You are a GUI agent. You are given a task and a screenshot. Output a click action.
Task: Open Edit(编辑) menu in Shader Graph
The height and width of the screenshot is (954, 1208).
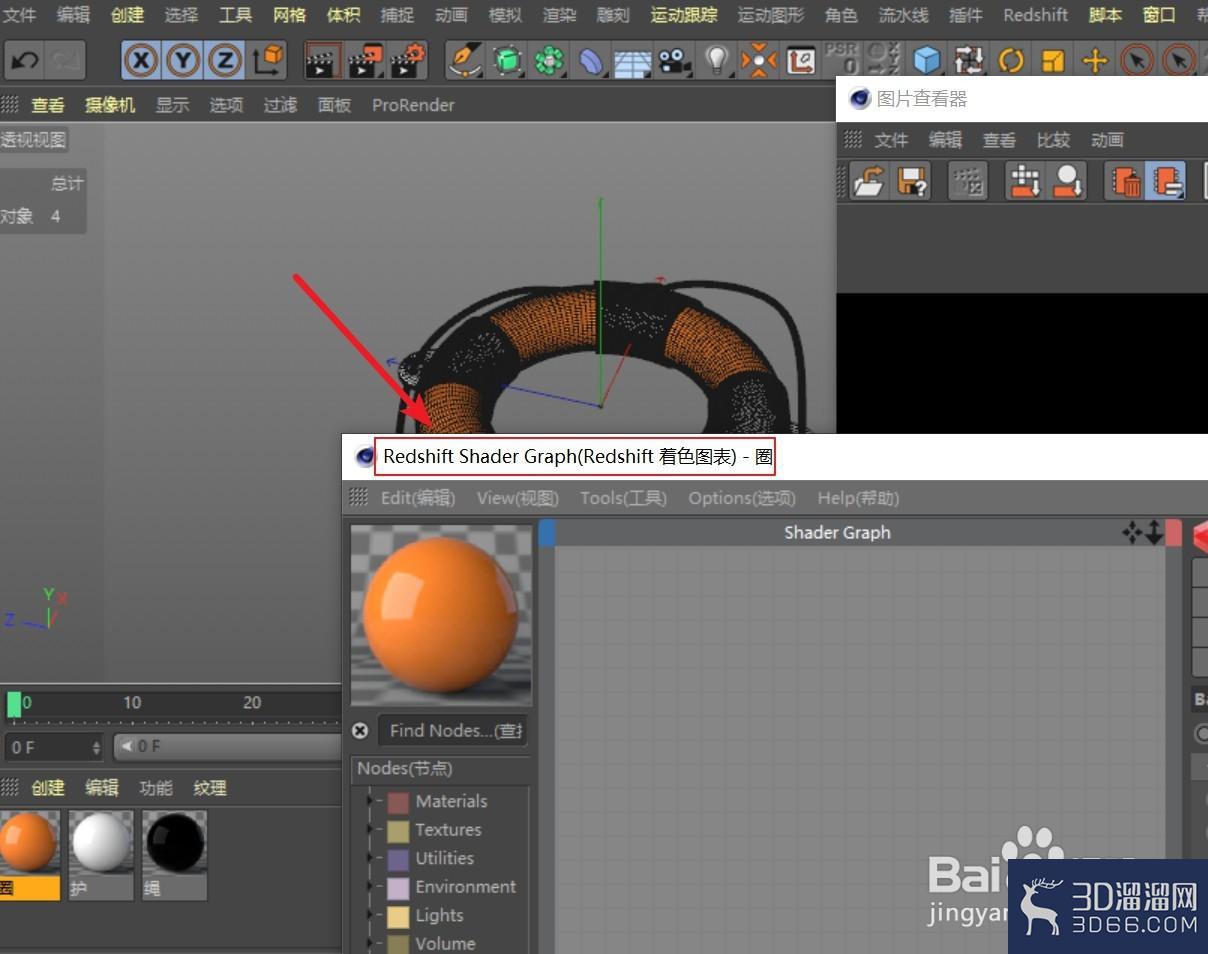point(418,498)
